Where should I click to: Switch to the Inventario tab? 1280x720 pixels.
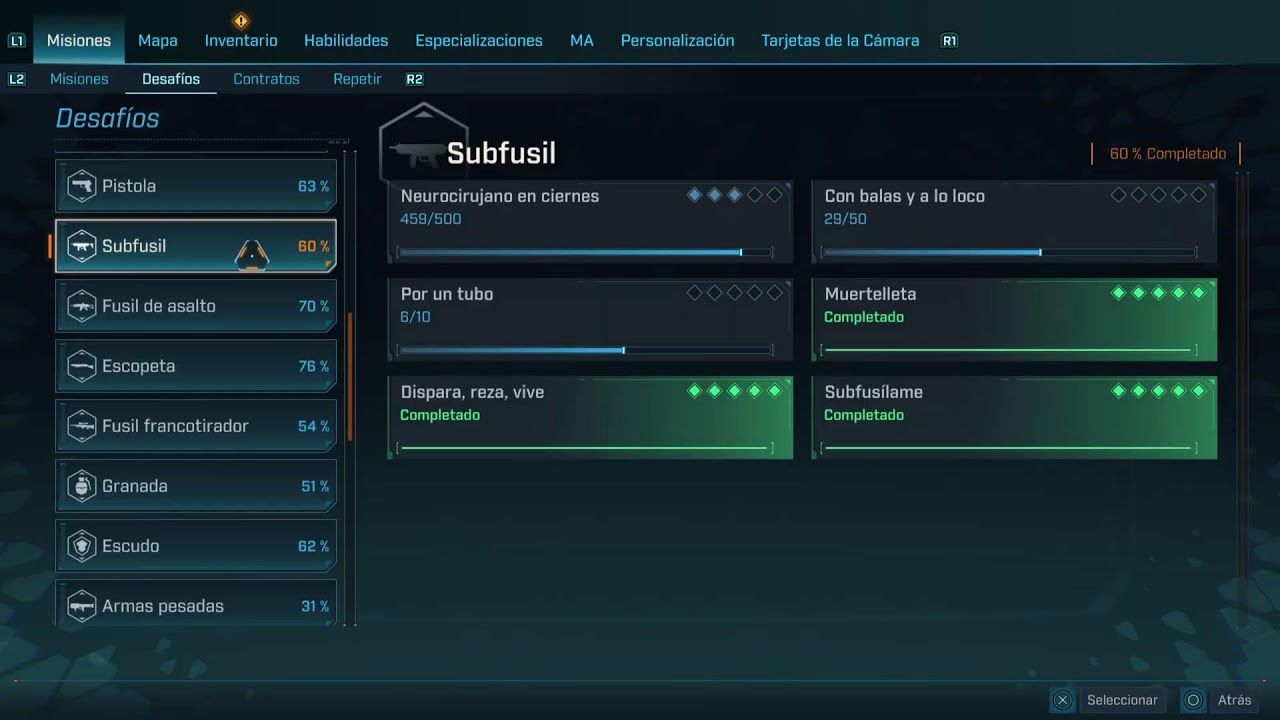pos(241,41)
